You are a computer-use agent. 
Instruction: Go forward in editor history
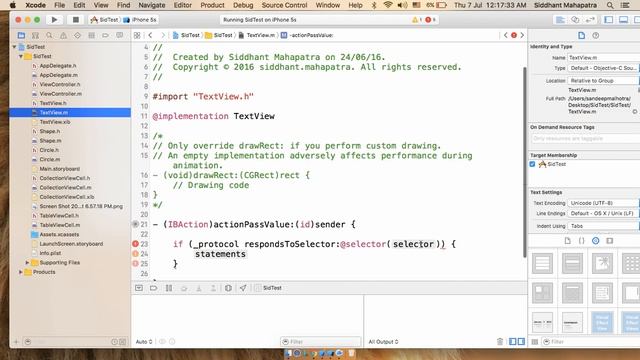163,36
